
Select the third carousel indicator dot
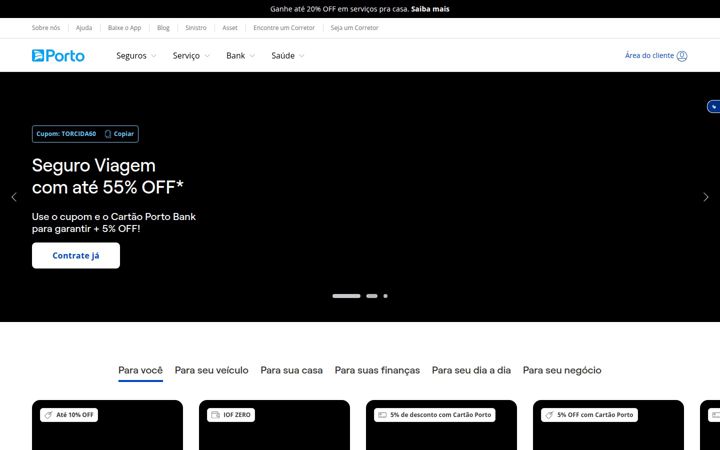[385, 296]
